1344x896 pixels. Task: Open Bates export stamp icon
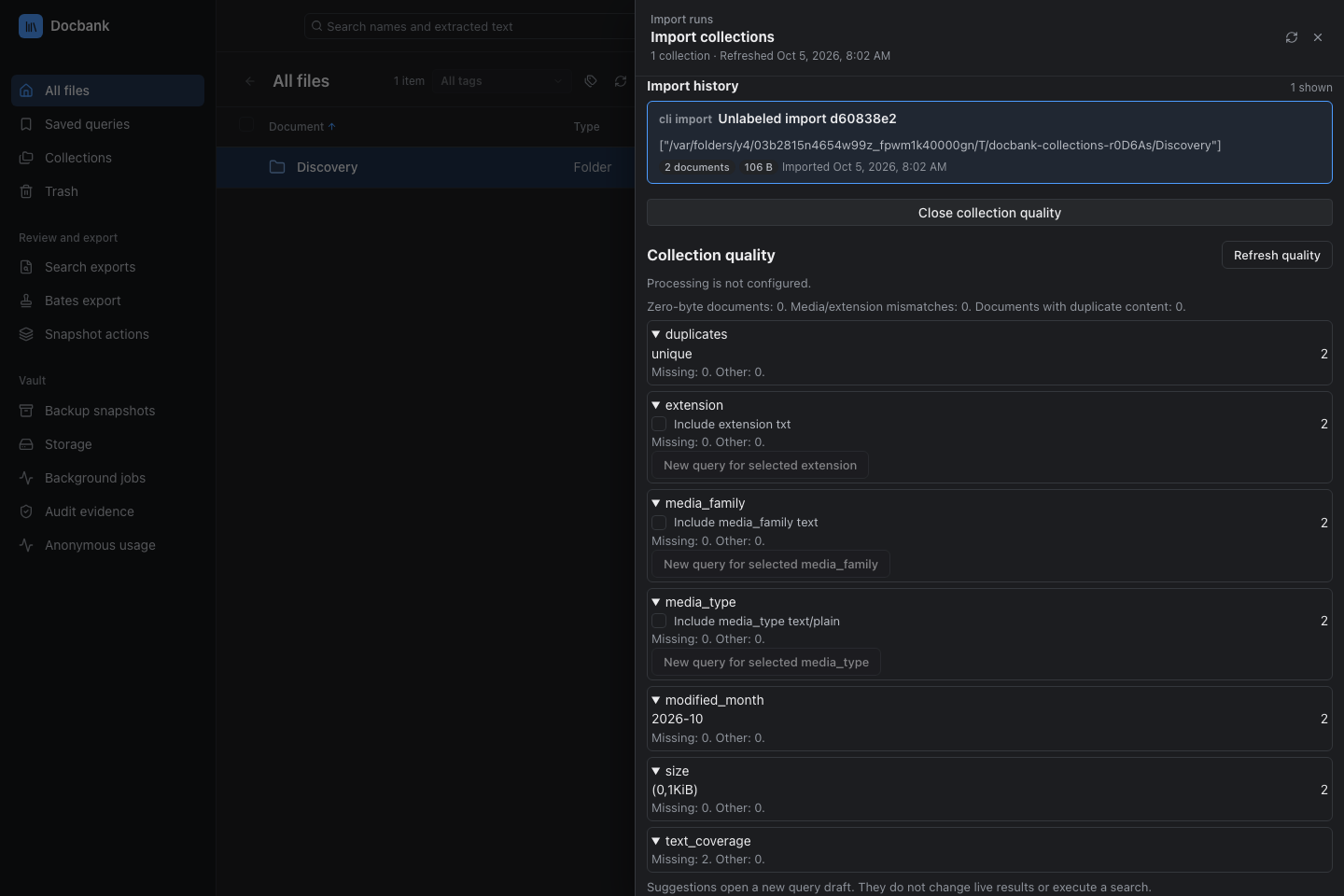26,301
